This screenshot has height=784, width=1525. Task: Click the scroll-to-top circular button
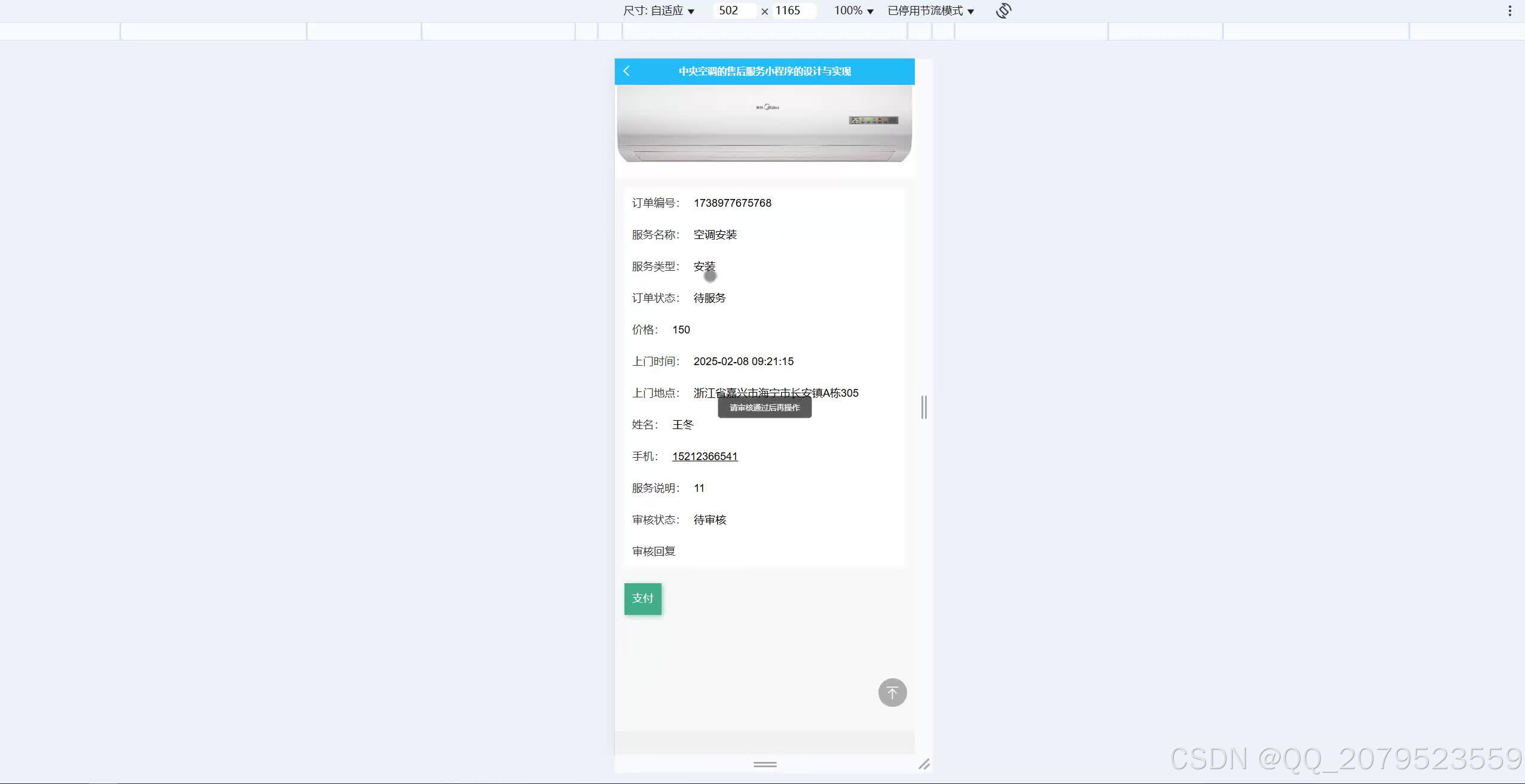[892, 692]
